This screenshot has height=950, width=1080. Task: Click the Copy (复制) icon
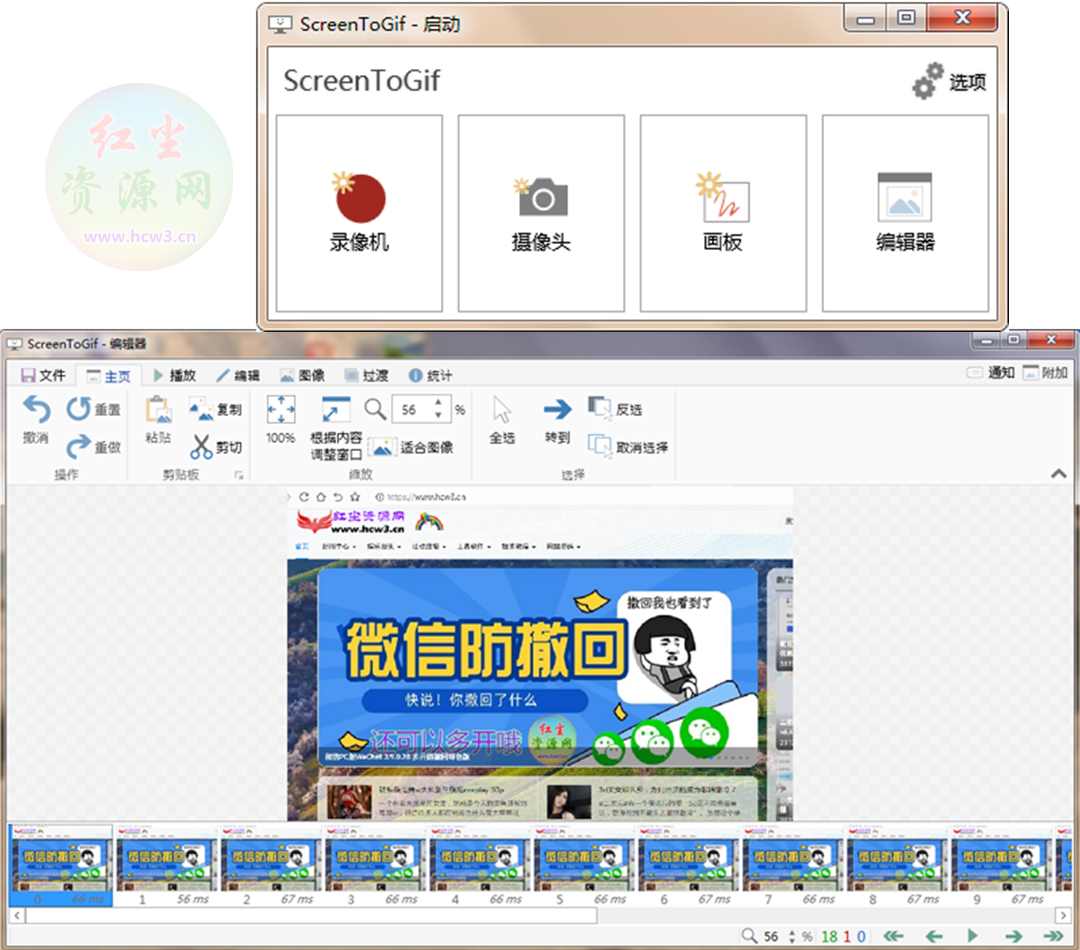(201, 409)
